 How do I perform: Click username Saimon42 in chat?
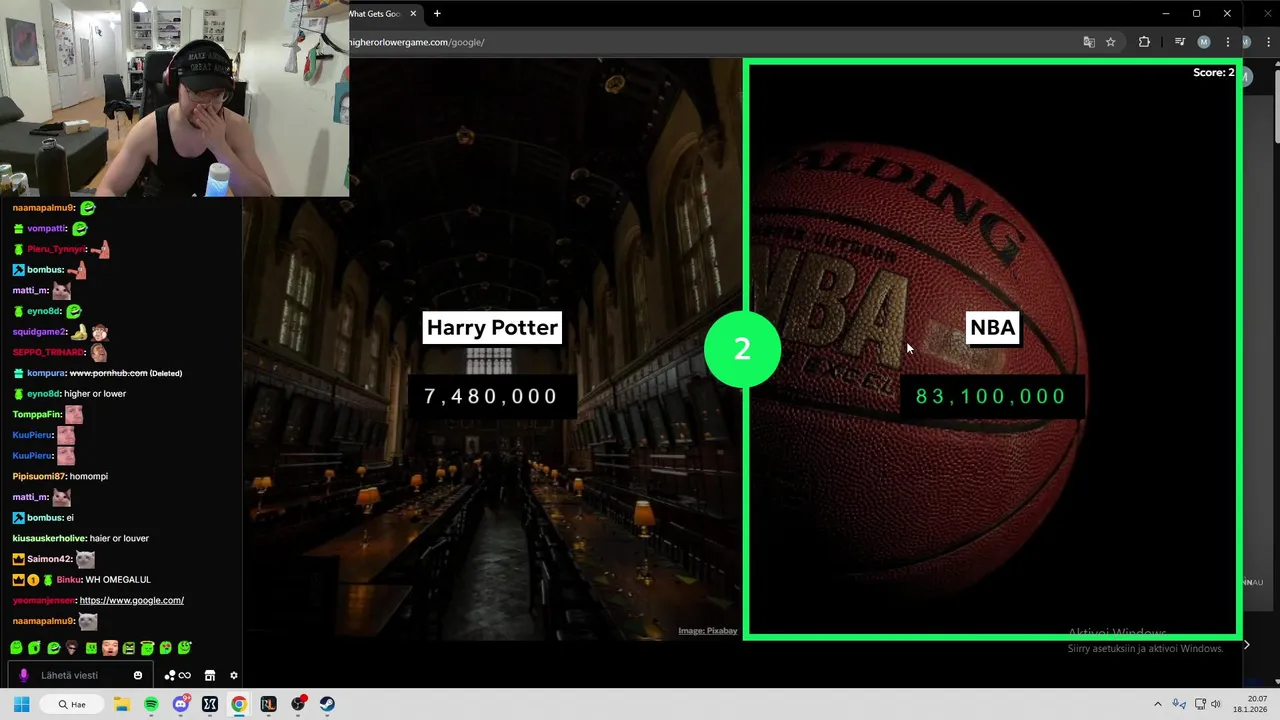49,559
